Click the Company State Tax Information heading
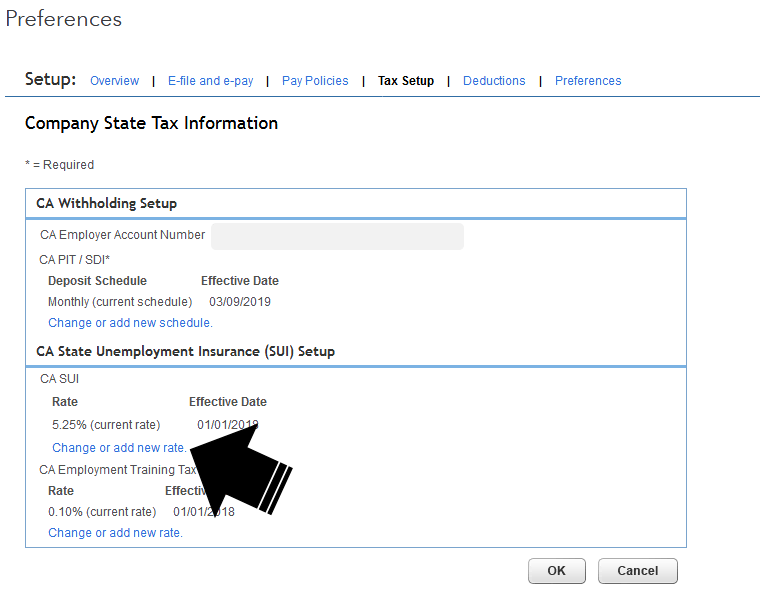Image resolution: width=765 pixels, height=596 pixels. 151,123
